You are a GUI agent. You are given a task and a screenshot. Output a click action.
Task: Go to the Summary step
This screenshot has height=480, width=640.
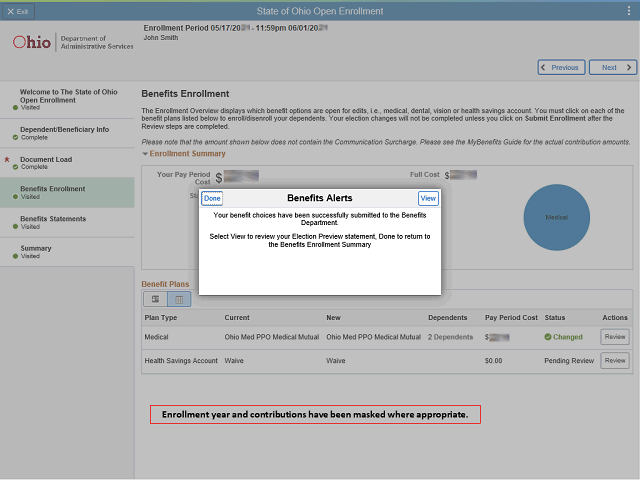tap(67, 252)
